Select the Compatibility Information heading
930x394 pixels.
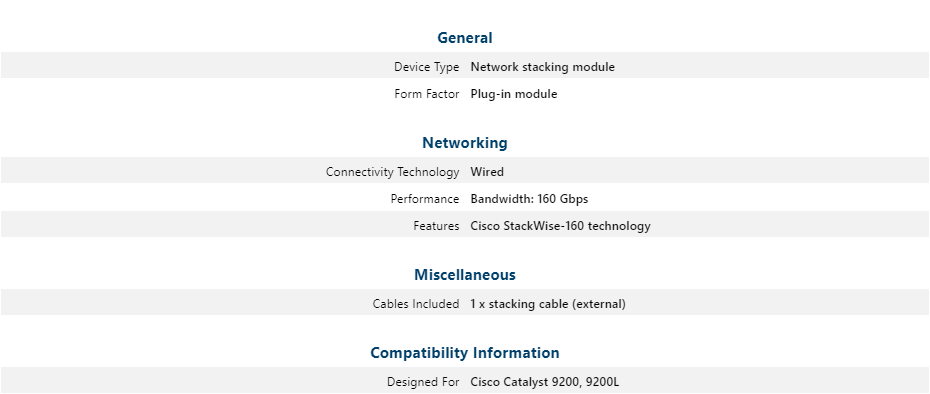tap(464, 353)
